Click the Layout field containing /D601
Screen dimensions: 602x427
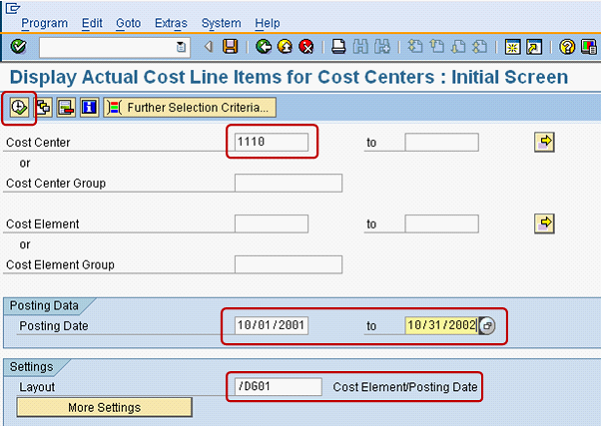coord(278,386)
